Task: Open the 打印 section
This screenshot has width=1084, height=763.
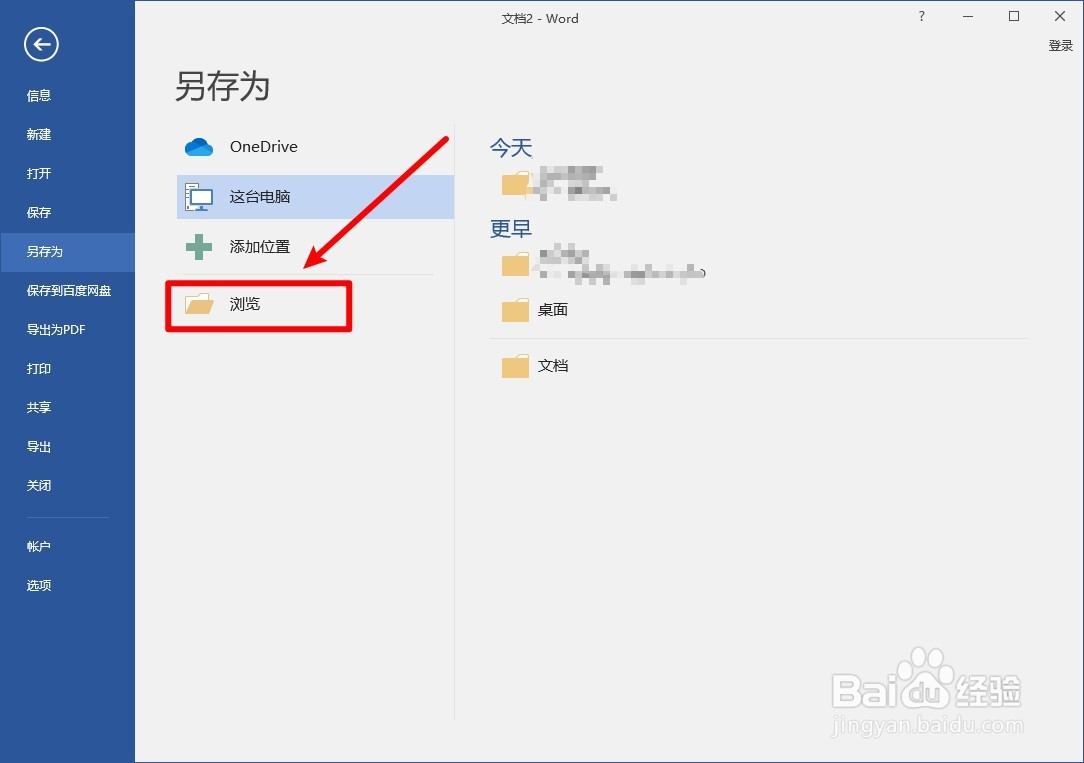Action: pos(38,368)
